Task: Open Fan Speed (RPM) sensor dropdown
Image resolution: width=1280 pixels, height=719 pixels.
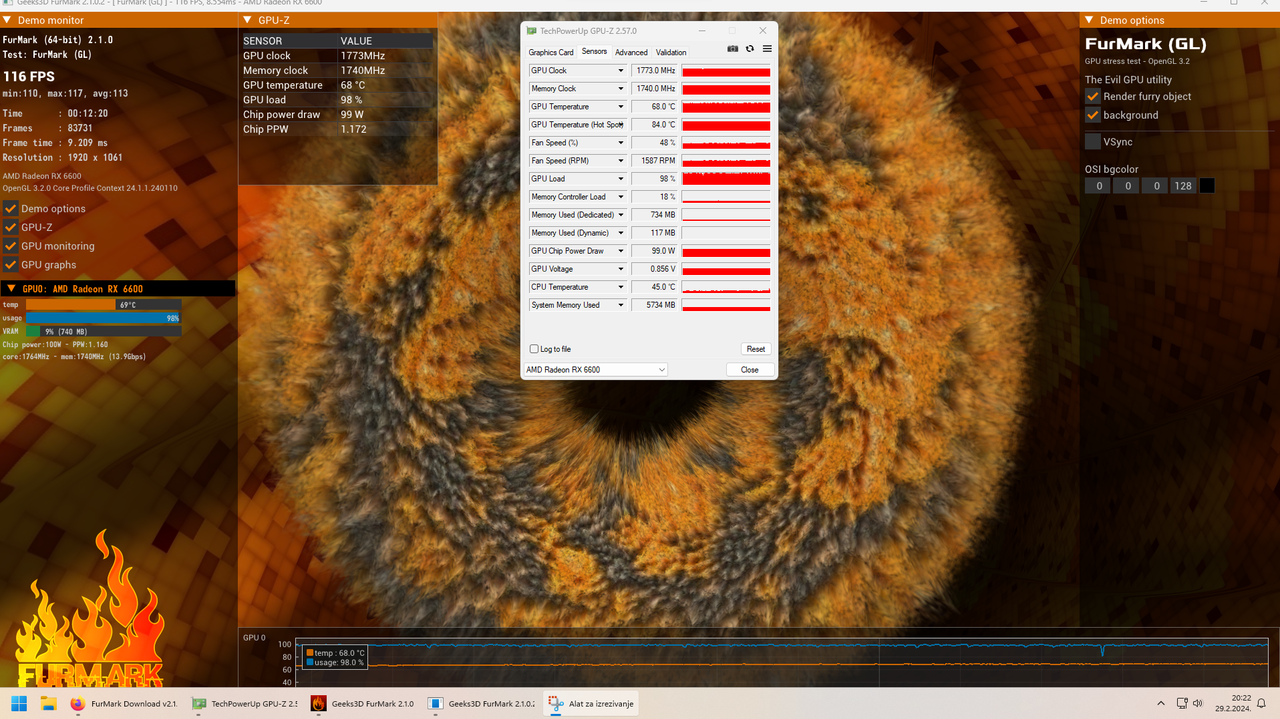Action: (621, 161)
